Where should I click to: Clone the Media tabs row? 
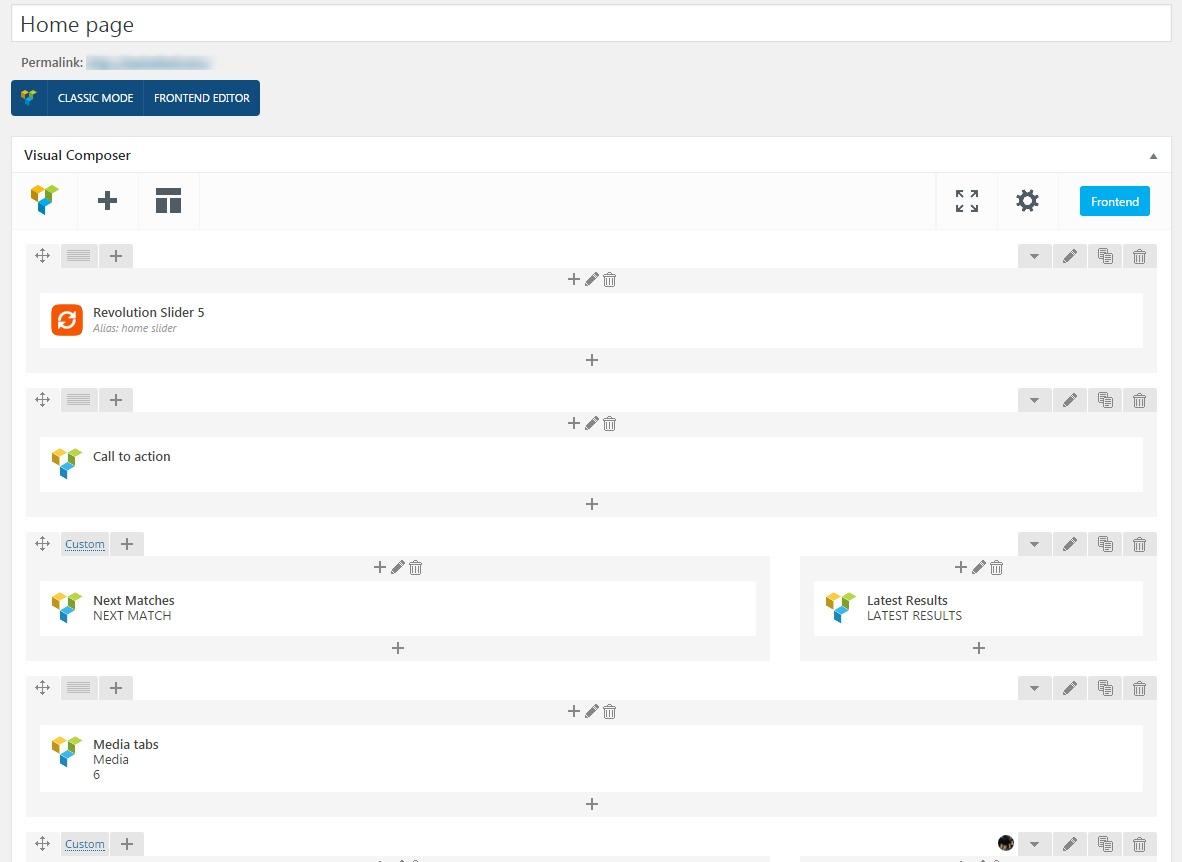(x=1105, y=689)
